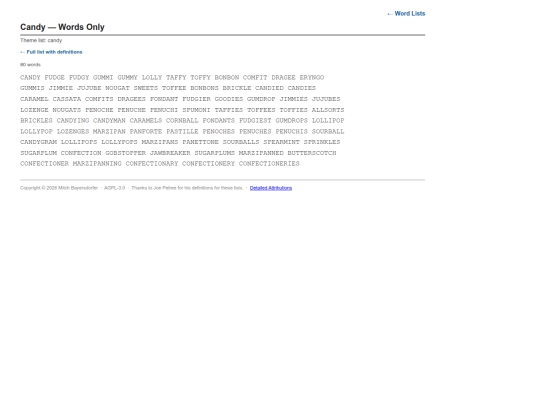Screen dimensions: 540x405
Task: Click the word MARZIPANNED
Action: [x=261, y=153]
